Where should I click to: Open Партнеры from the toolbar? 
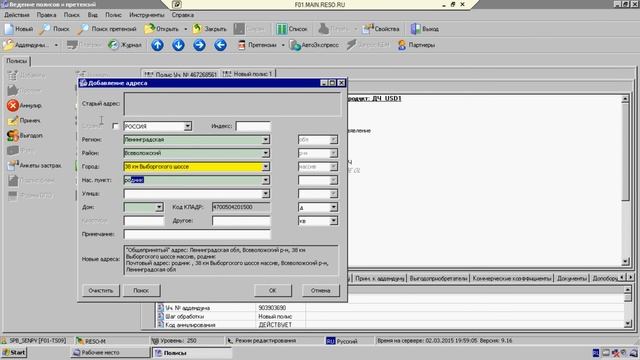(x=416, y=45)
